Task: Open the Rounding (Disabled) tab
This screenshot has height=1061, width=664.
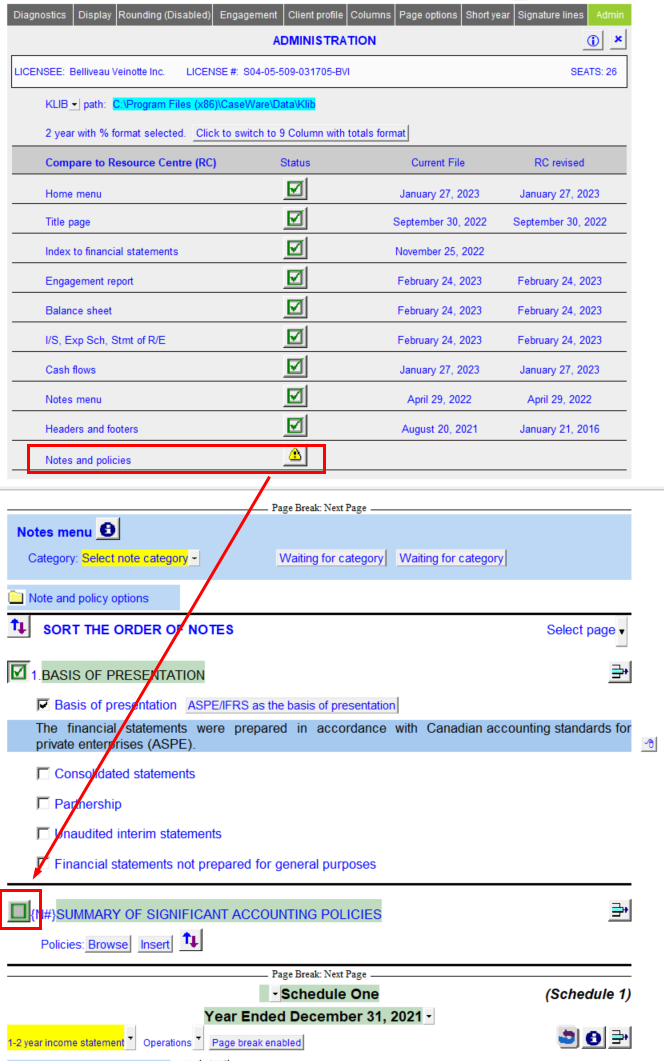Action: 164,15
